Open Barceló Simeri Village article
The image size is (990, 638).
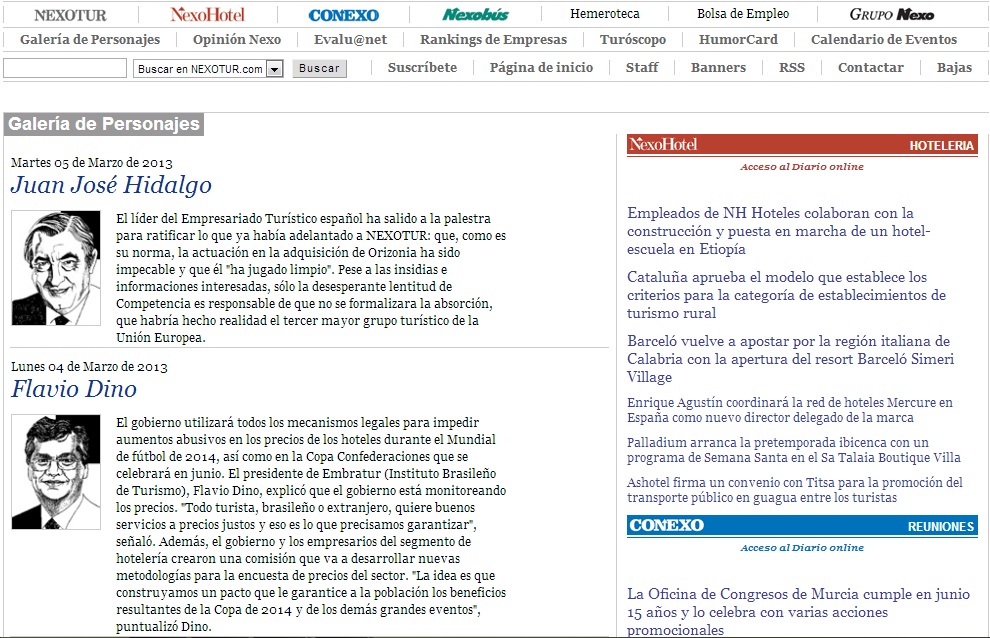790,359
